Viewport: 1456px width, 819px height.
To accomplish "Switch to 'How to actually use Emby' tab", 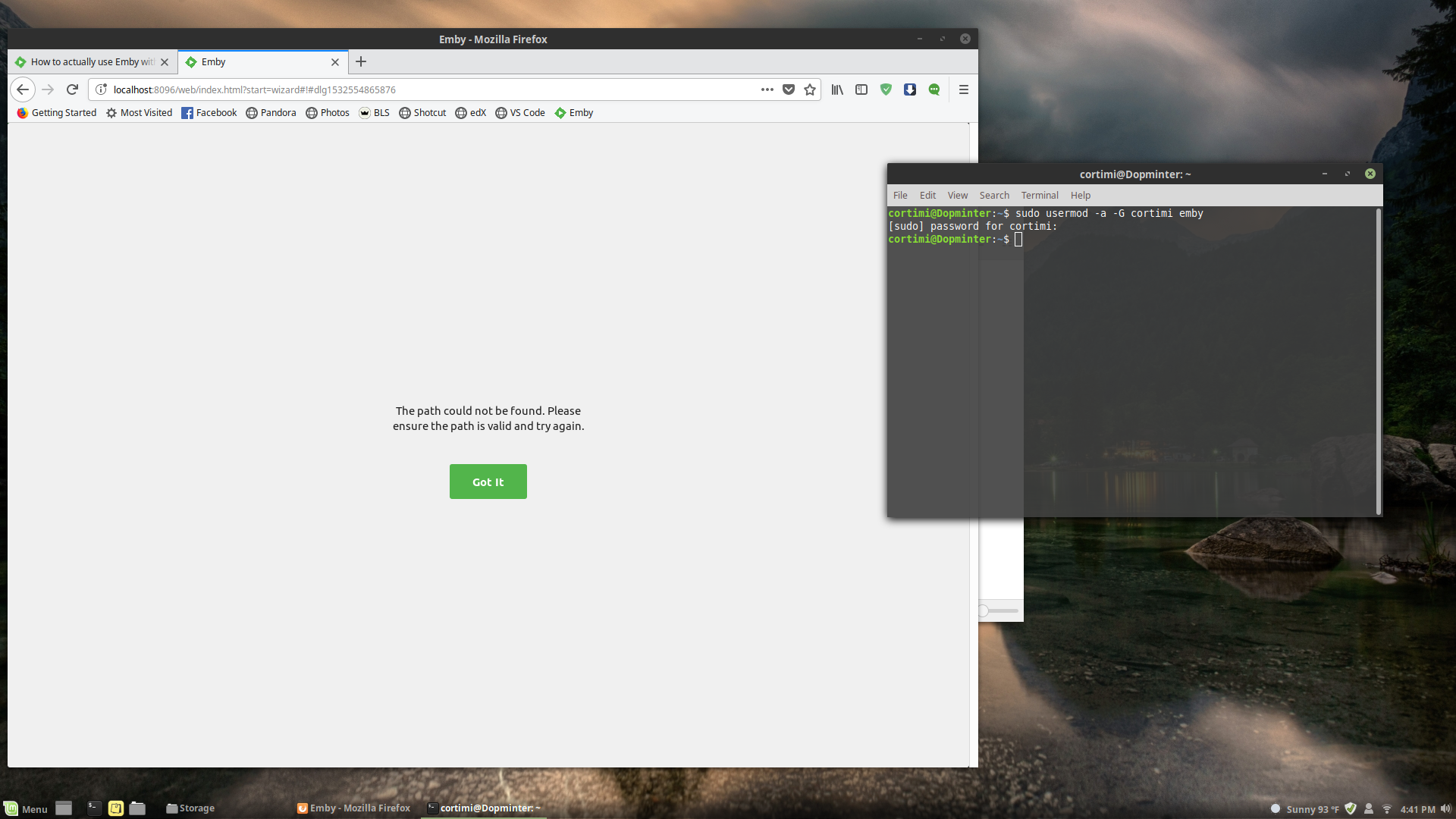I will tap(91, 62).
